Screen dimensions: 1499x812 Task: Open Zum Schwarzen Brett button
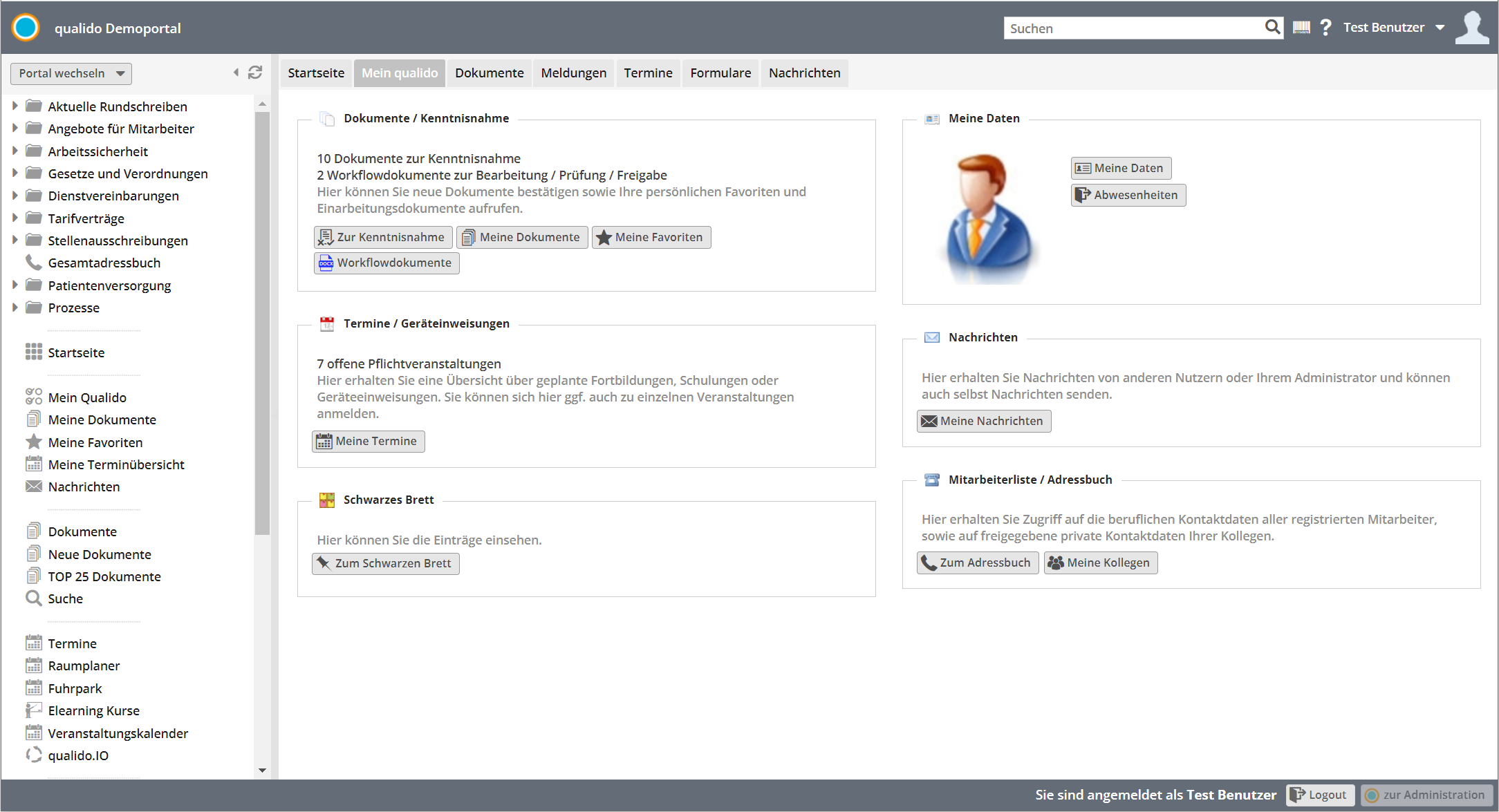point(386,563)
